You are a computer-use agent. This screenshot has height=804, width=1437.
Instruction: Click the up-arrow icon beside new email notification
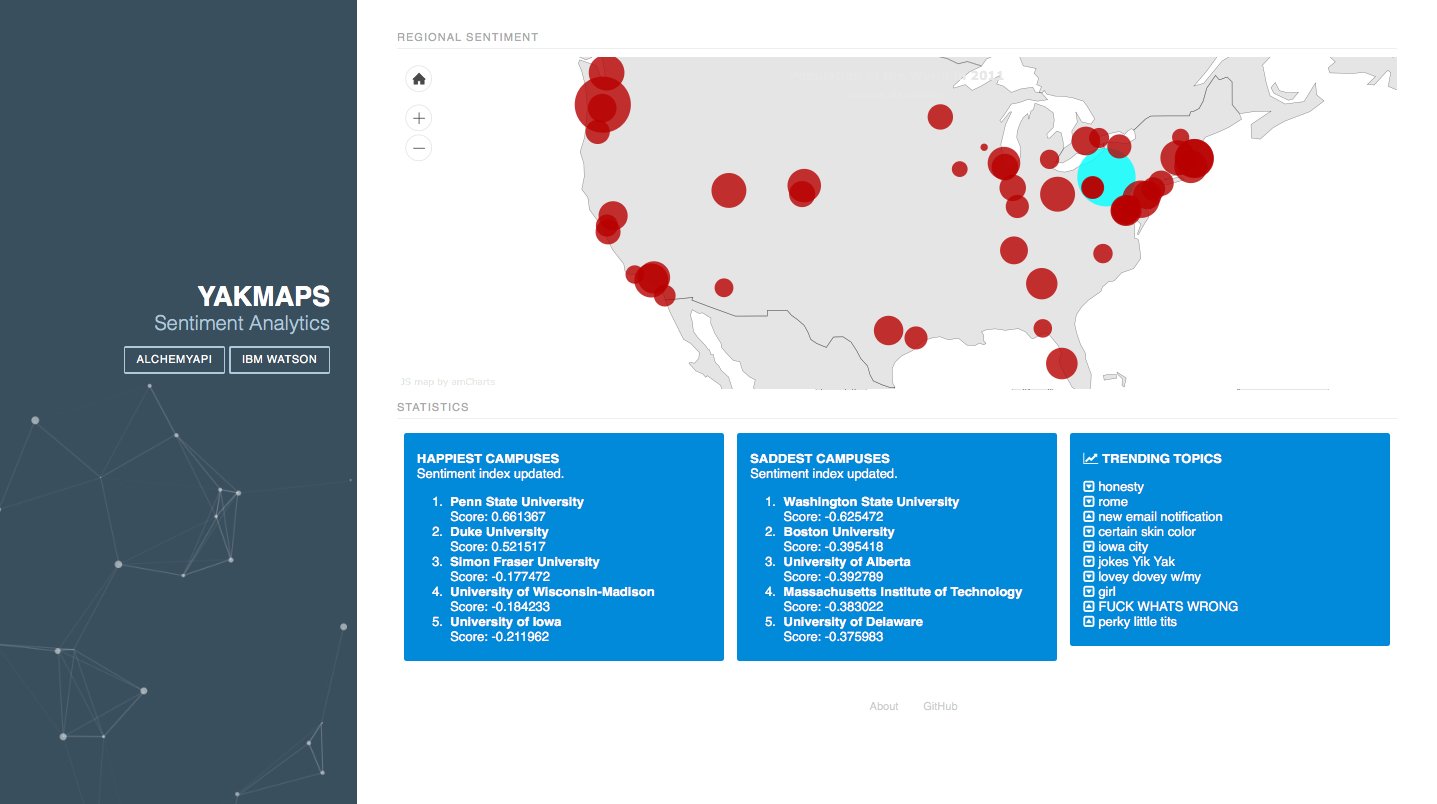(x=1089, y=517)
